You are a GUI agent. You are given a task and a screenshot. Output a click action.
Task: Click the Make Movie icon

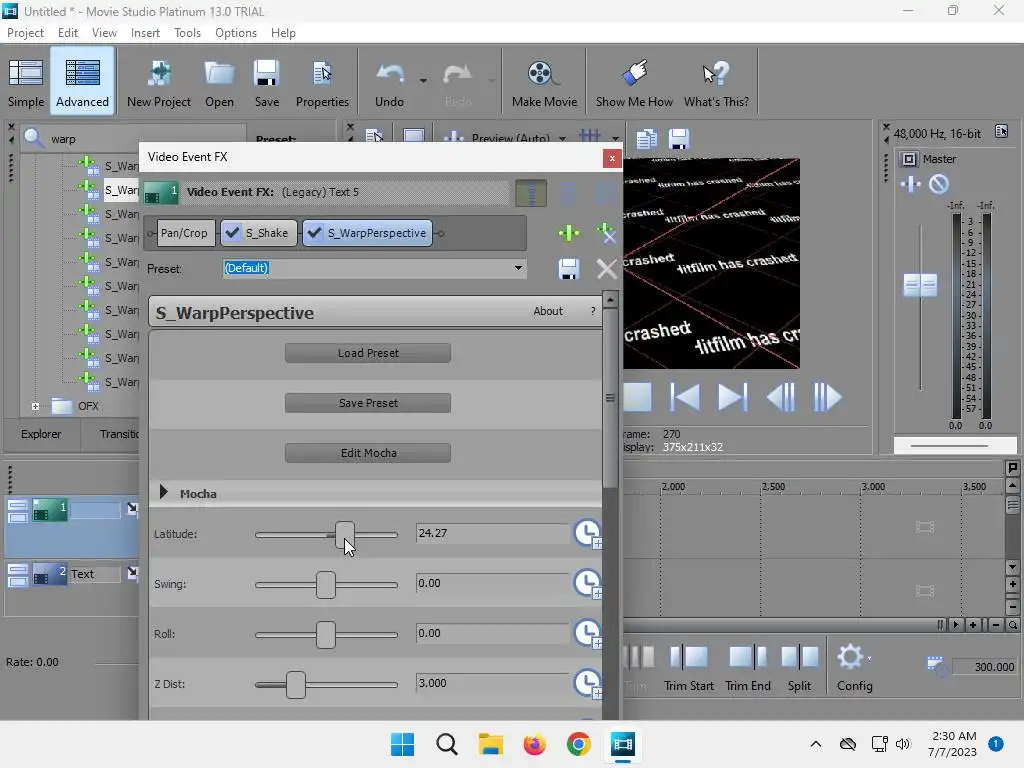coord(544,82)
